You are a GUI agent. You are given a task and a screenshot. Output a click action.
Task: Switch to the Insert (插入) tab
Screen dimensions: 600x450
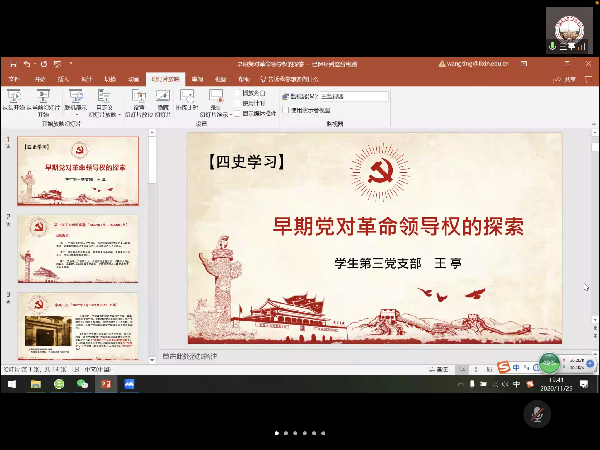pos(63,79)
